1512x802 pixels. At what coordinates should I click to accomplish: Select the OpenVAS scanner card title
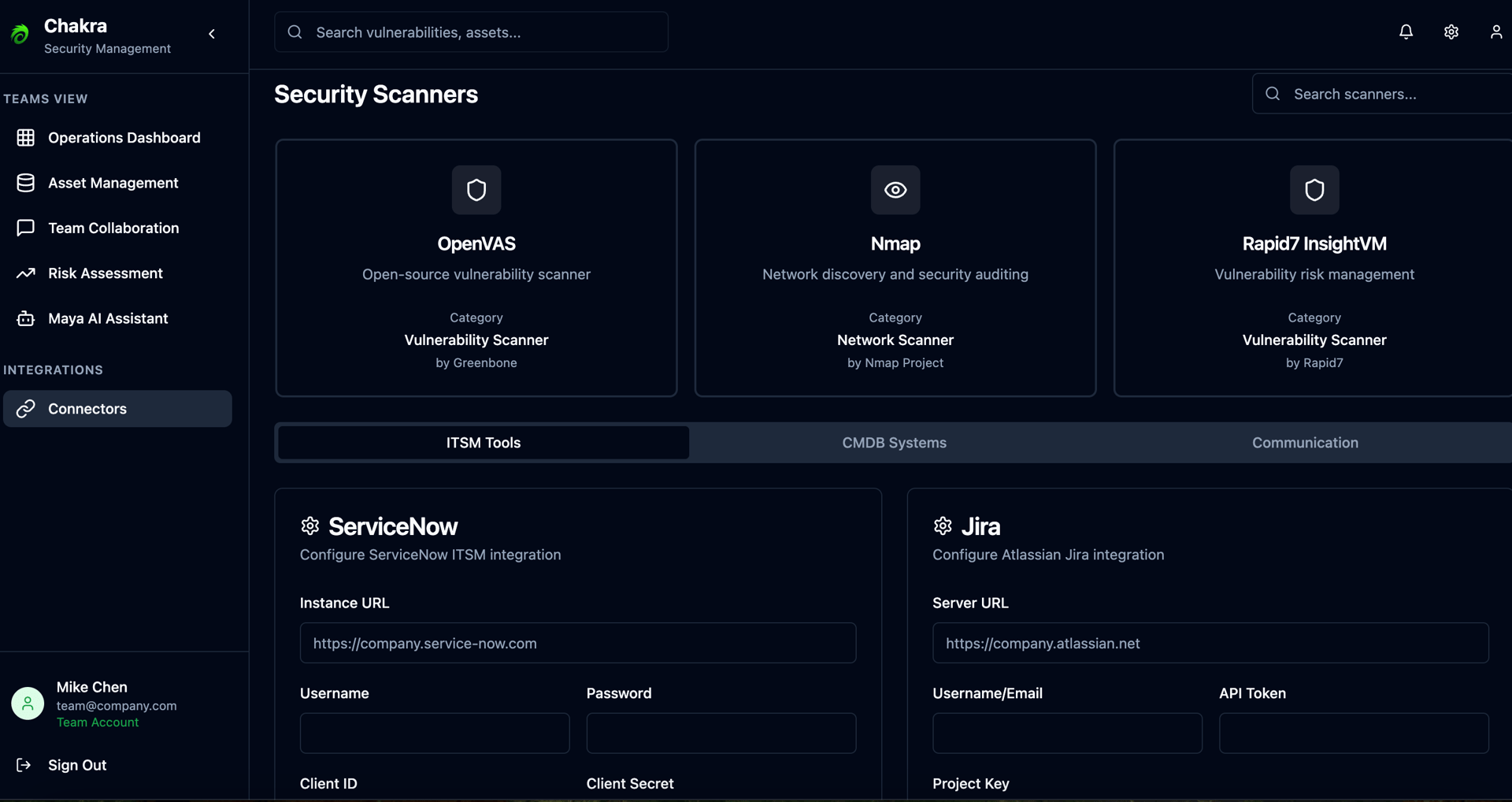tap(476, 244)
